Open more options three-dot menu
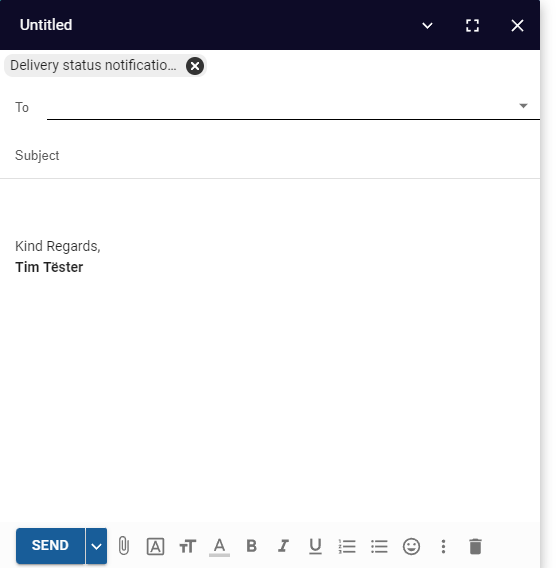This screenshot has width=559, height=568. 443,546
